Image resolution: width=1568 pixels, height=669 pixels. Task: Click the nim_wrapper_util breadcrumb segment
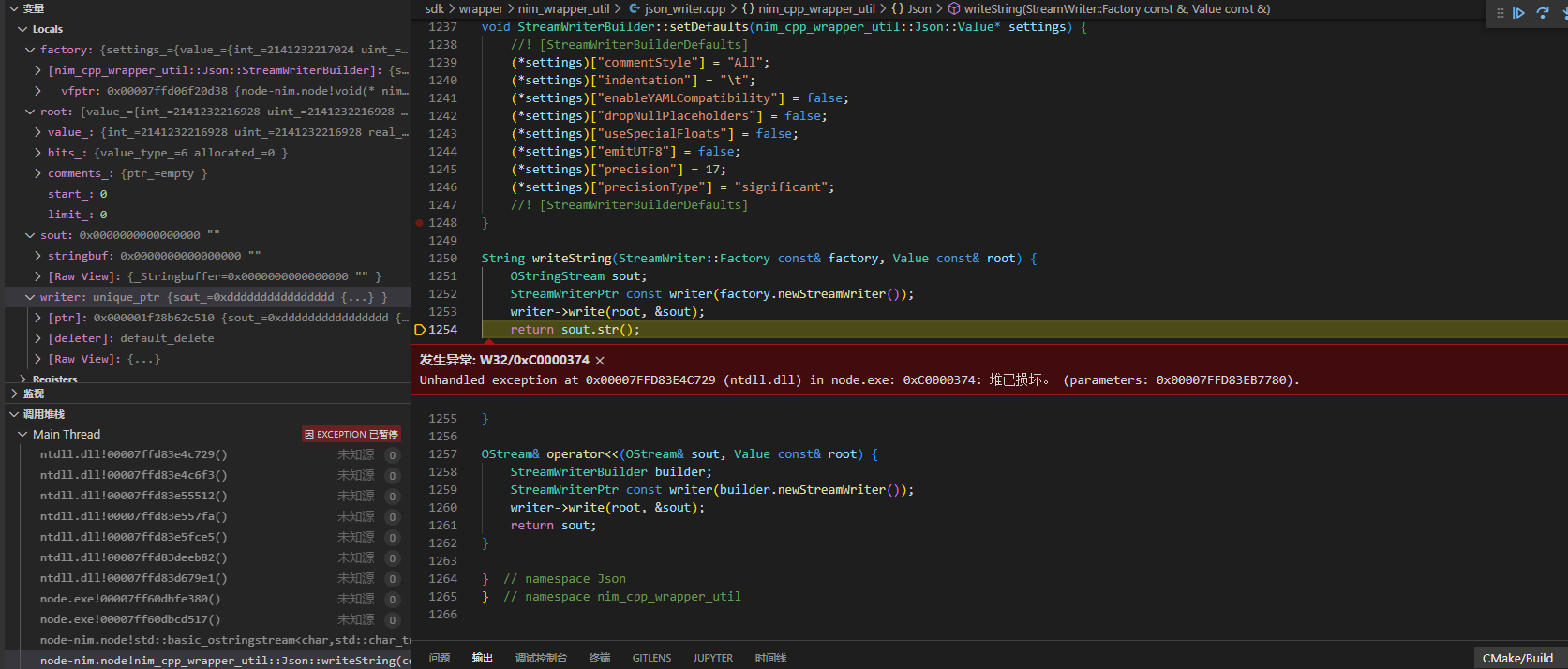coord(564,9)
